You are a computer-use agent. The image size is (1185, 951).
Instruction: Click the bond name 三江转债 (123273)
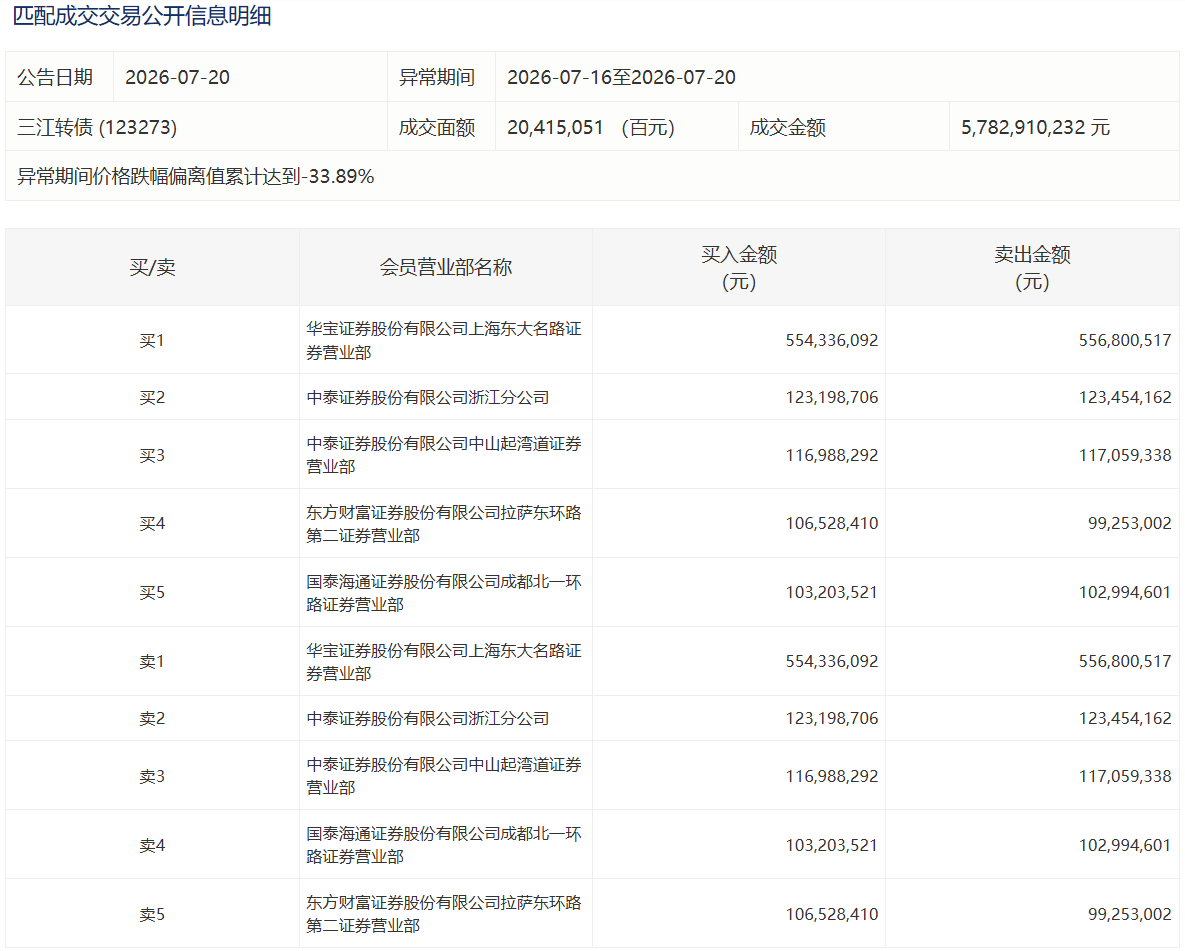click(x=97, y=127)
